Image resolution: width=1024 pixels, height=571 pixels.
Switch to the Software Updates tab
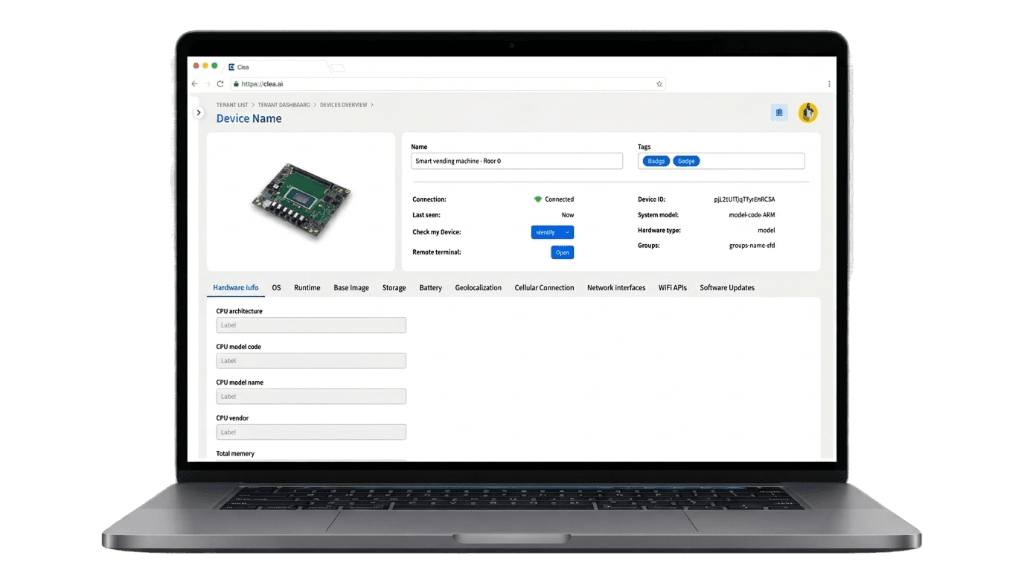point(727,287)
